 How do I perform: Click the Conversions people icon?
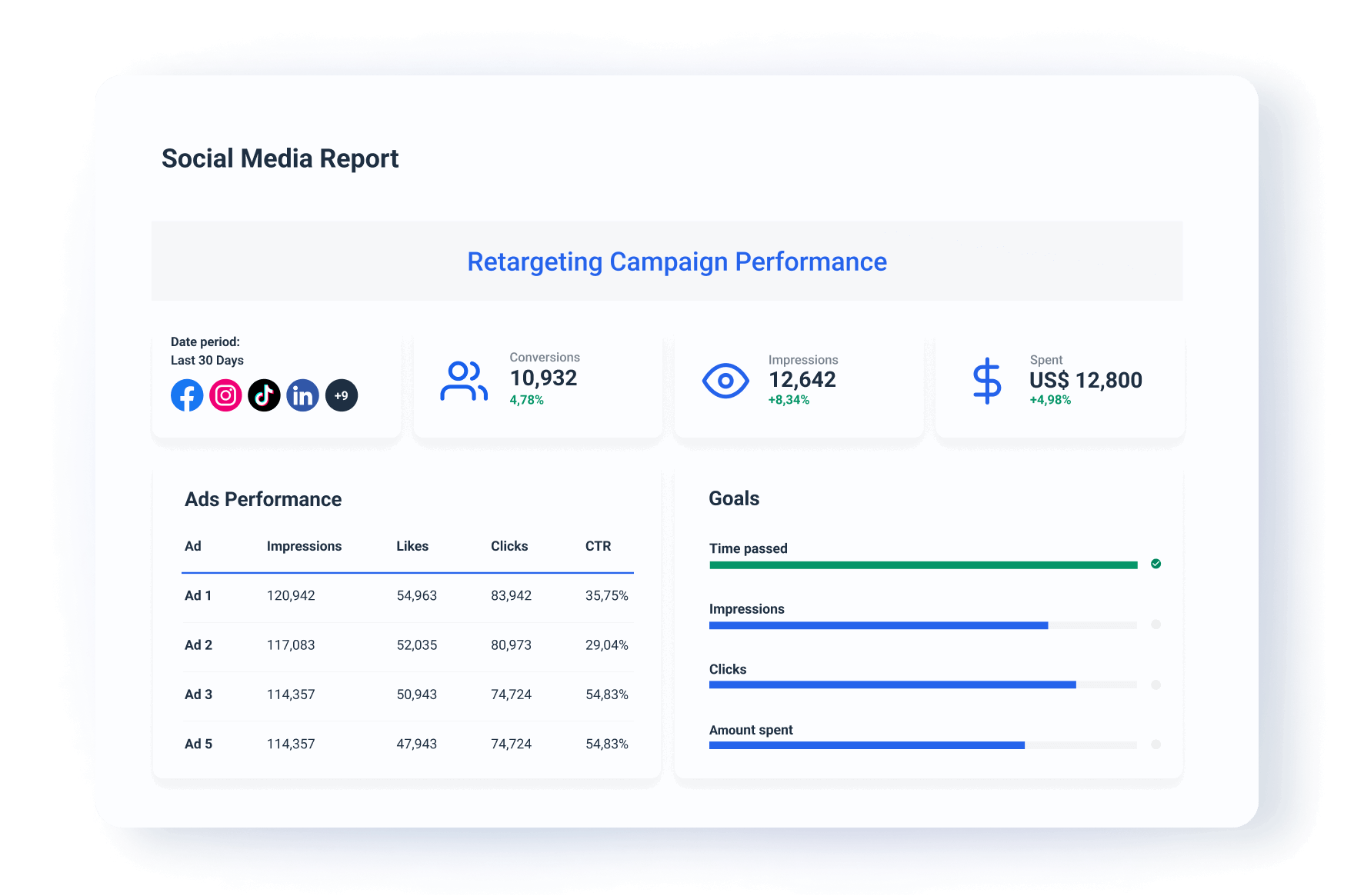[465, 378]
